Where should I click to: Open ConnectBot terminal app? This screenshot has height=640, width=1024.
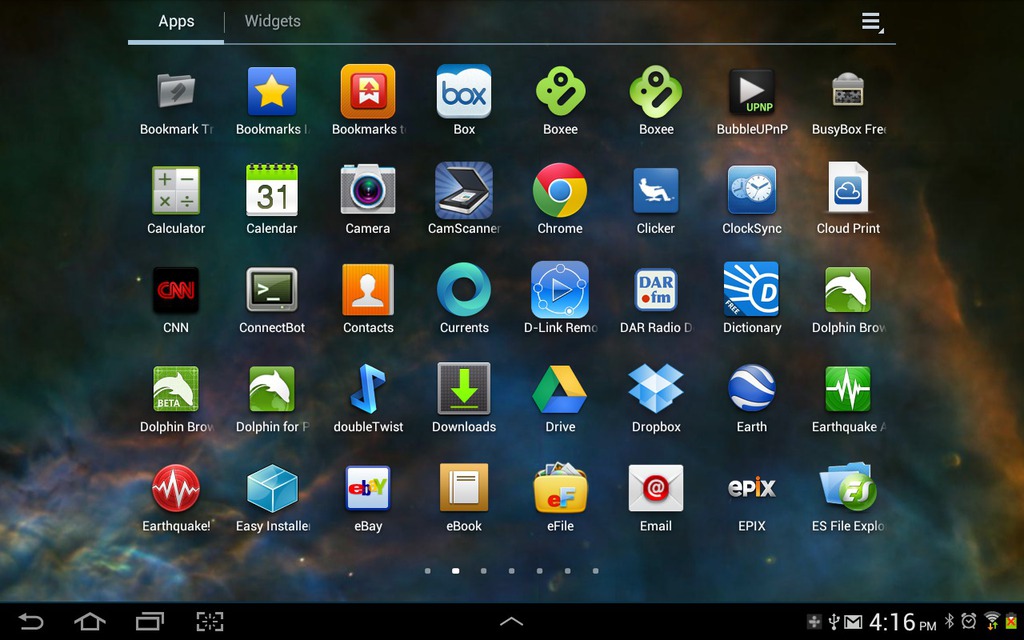[x=272, y=289]
